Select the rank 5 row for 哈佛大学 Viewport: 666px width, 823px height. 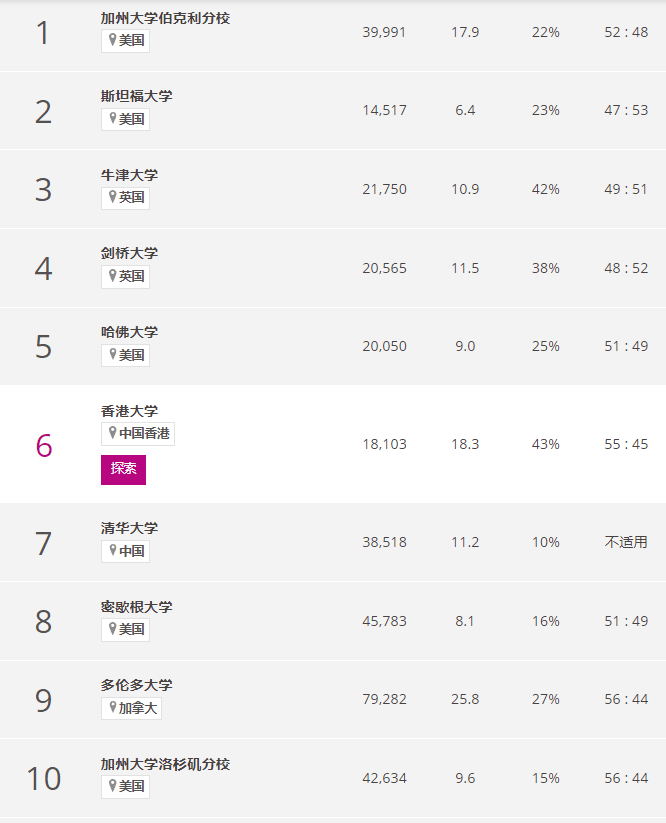click(333, 346)
